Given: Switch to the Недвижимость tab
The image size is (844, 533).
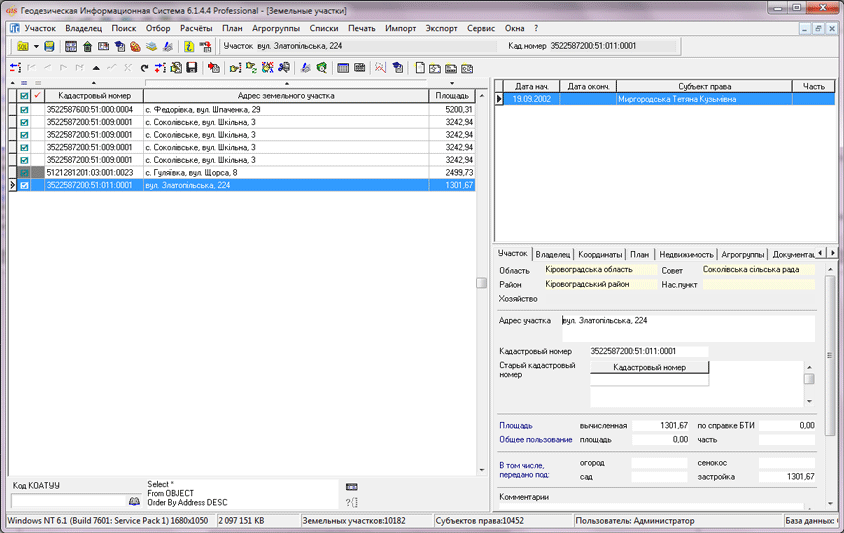Looking at the screenshot, I should click(x=686, y=254).
